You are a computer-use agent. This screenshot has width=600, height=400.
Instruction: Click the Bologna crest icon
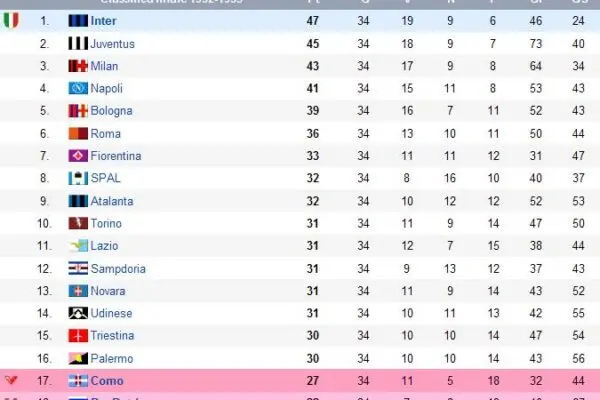[78, 111]
